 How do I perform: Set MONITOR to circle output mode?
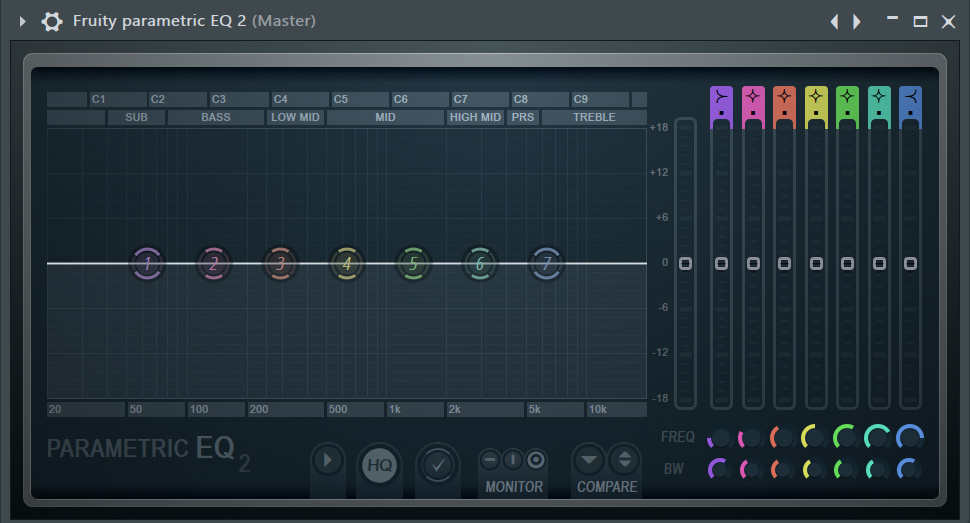(x=536, y=460)
